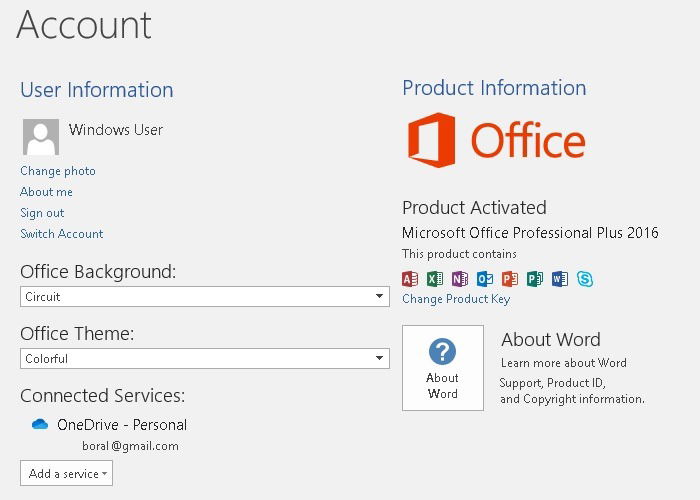Open the About me link

(x=46, y=192)
